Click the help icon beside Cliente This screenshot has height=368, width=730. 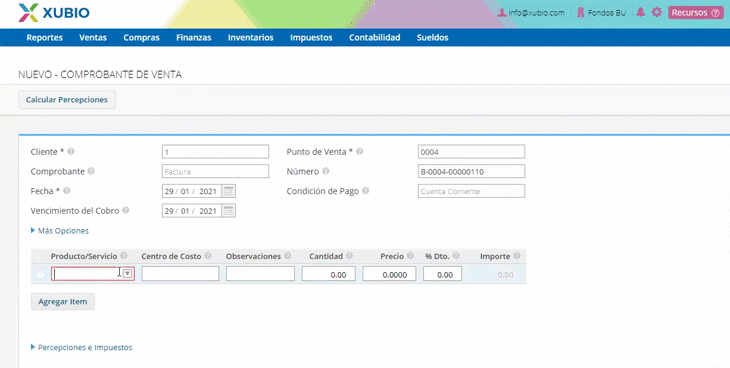tap(71, 151)
